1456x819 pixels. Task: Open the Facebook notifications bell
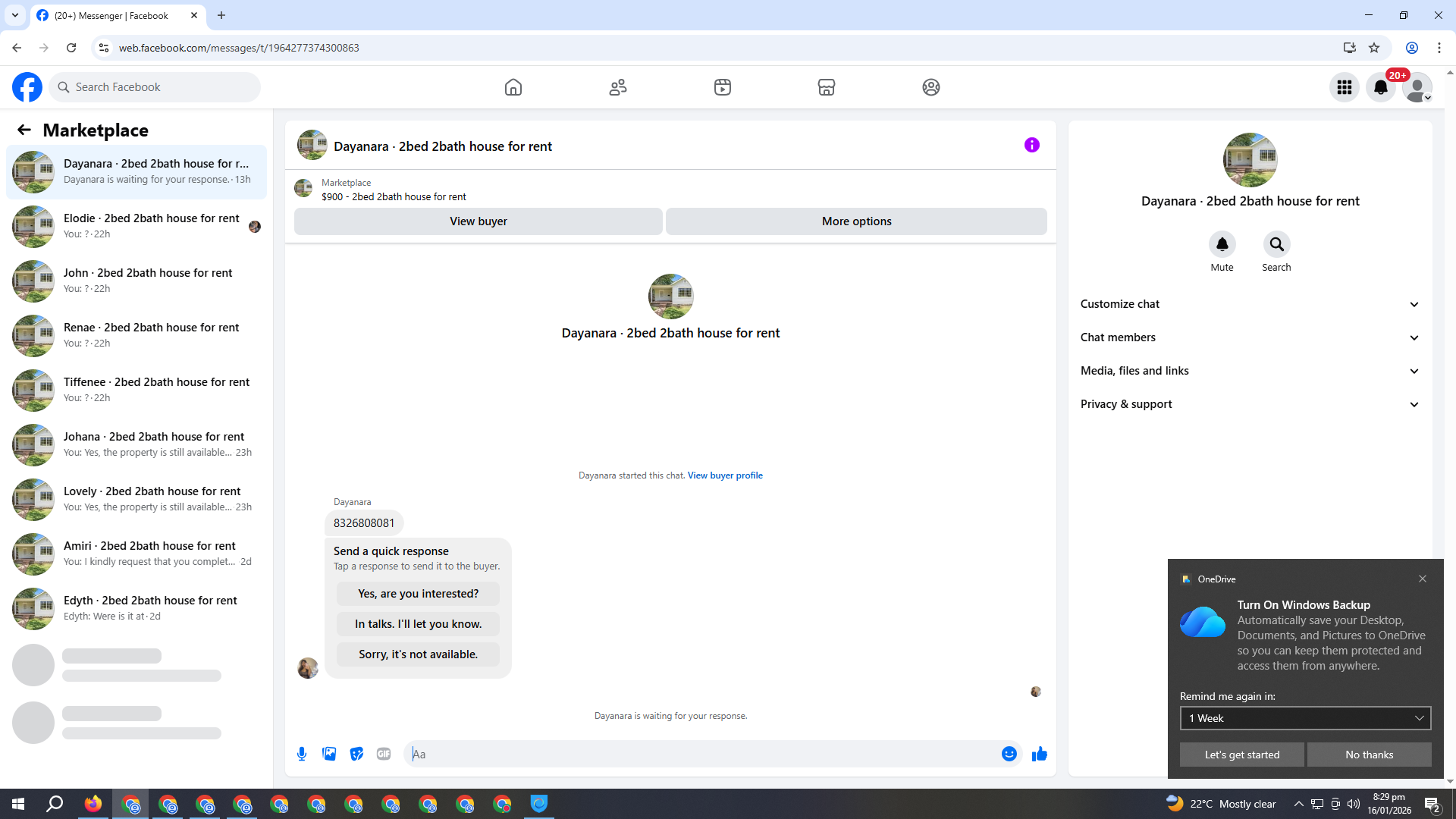coord(1380,87)
